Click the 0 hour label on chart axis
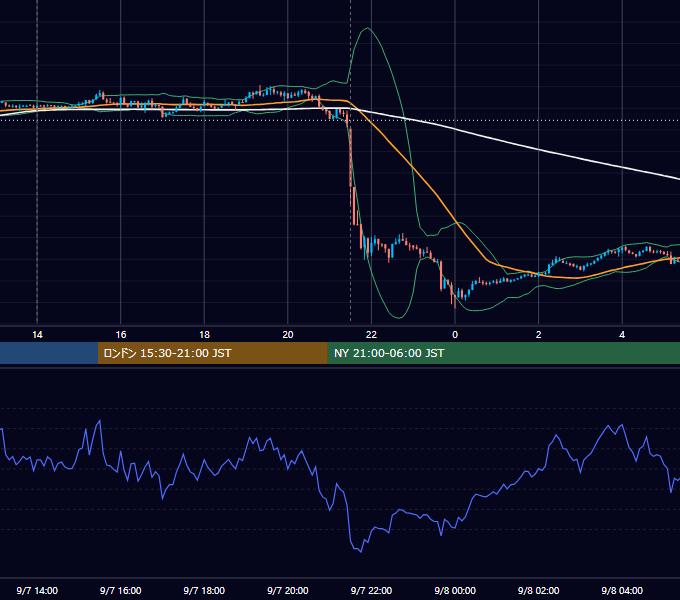Screen dimensions: 680x600 (455, 335)
